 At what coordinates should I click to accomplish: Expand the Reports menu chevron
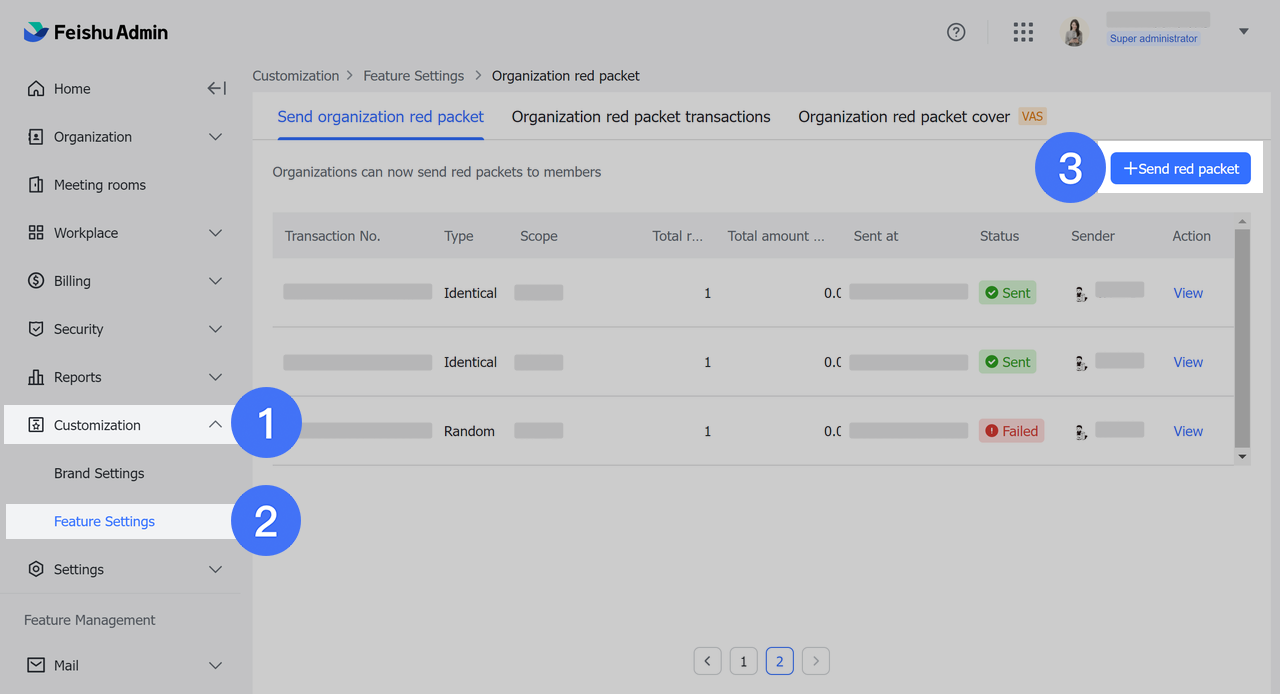pos(215,377)
